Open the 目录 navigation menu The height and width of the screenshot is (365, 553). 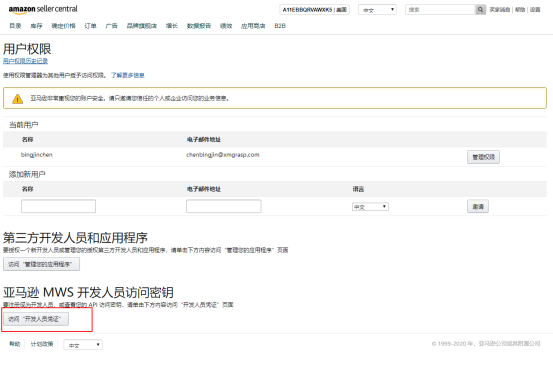coord(15,26)
